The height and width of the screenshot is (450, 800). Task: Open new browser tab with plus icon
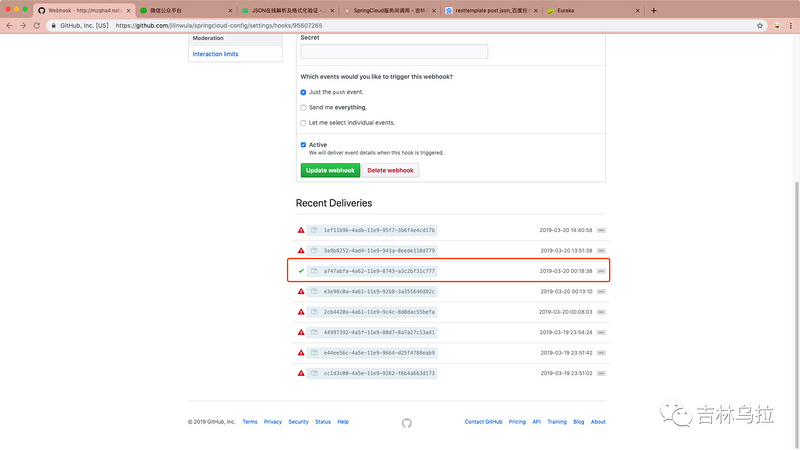point(654,10)
